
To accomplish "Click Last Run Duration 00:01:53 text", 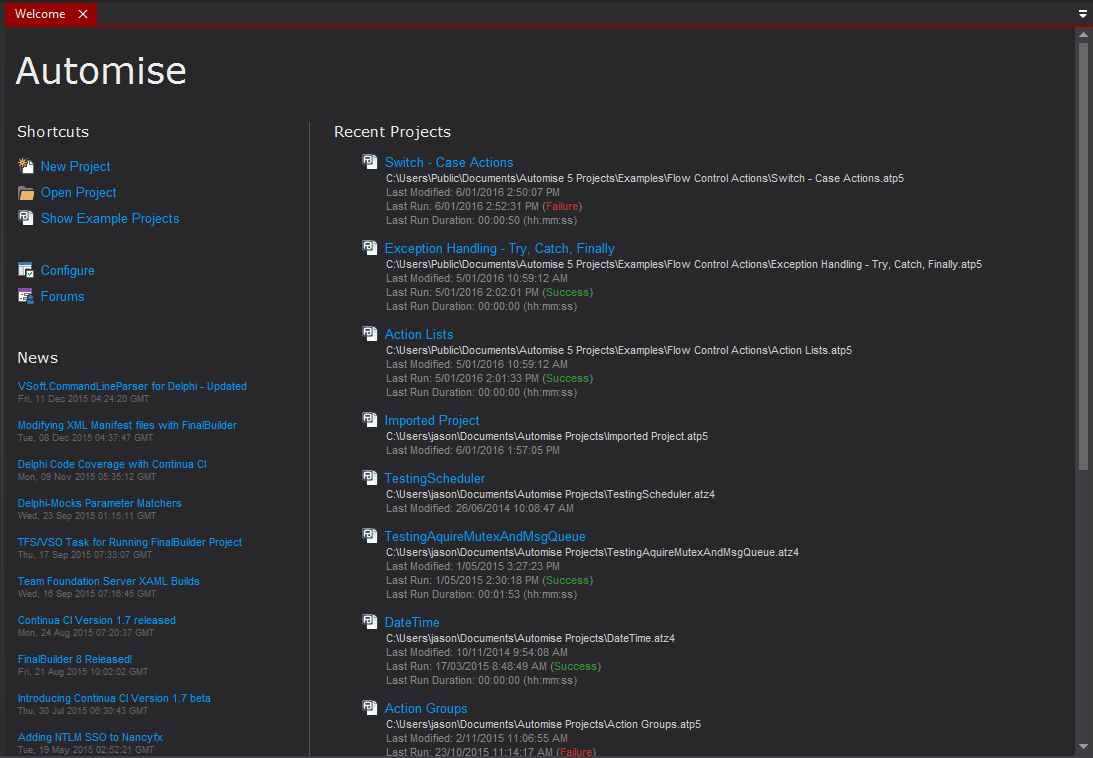I will [482, 595].
